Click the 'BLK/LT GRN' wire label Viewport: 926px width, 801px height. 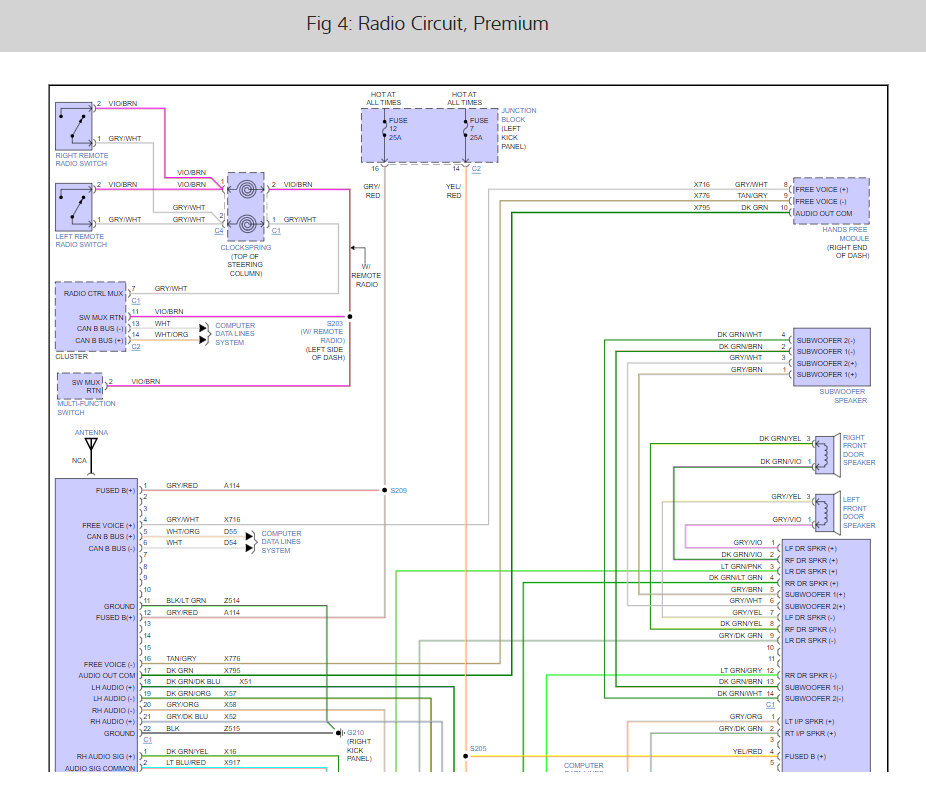[x=186, y=601]
